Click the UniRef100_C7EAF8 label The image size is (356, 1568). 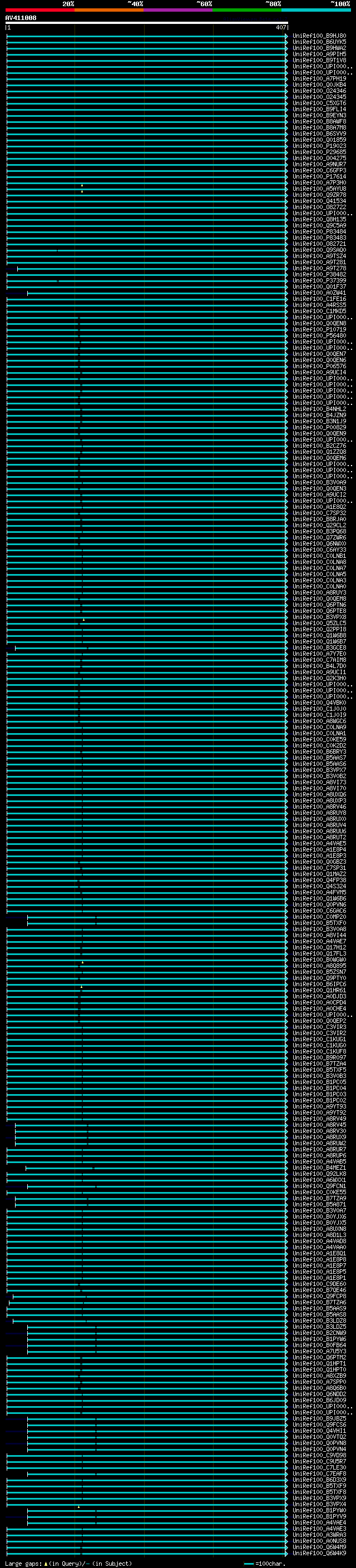click(319, 1474)
